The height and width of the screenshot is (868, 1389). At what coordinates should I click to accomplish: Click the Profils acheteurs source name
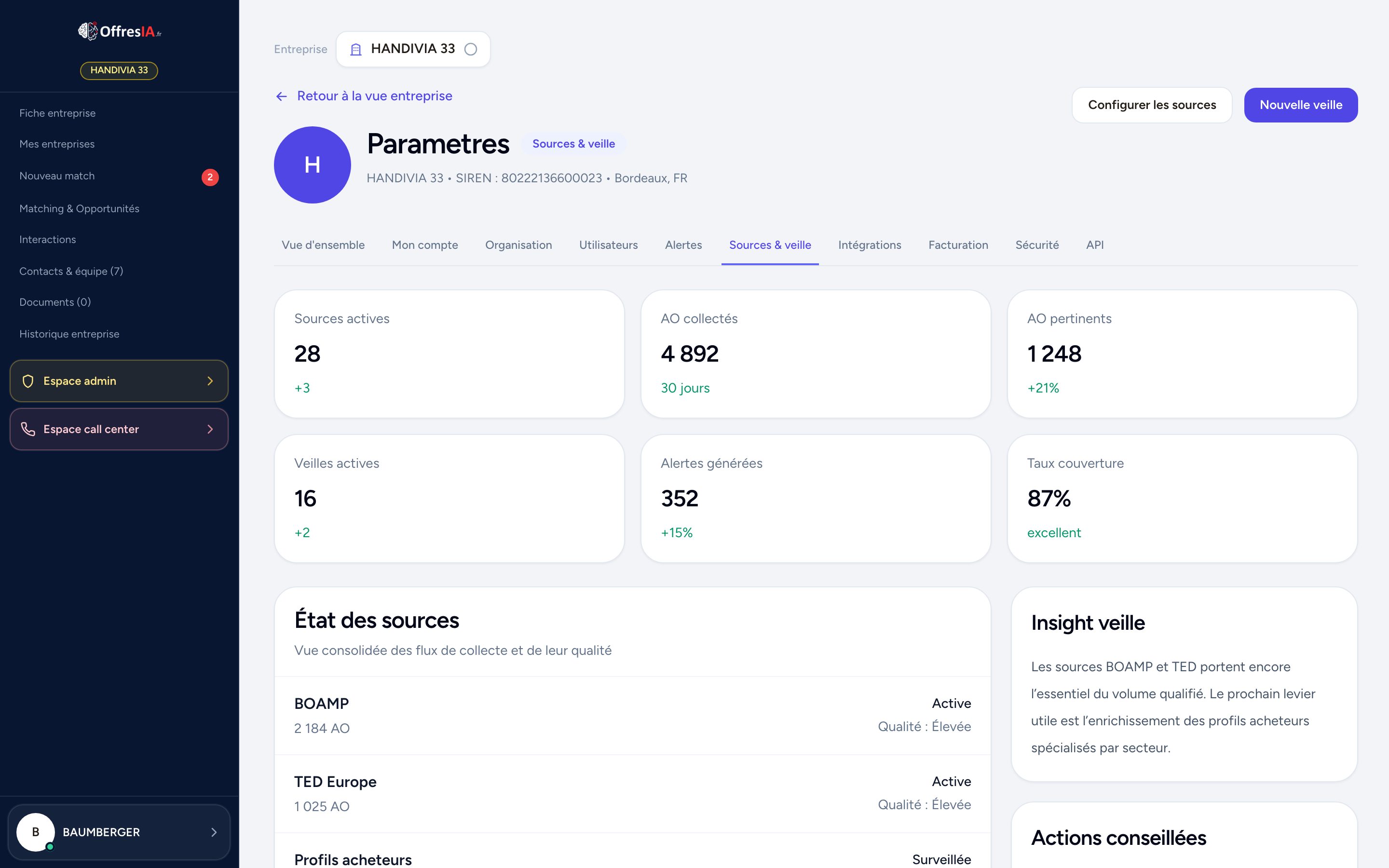(x=353, y=859)
